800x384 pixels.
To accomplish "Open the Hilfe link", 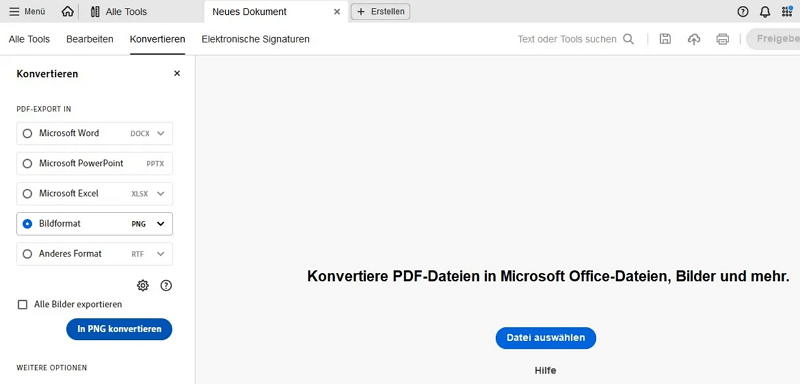I will [545, 371].
